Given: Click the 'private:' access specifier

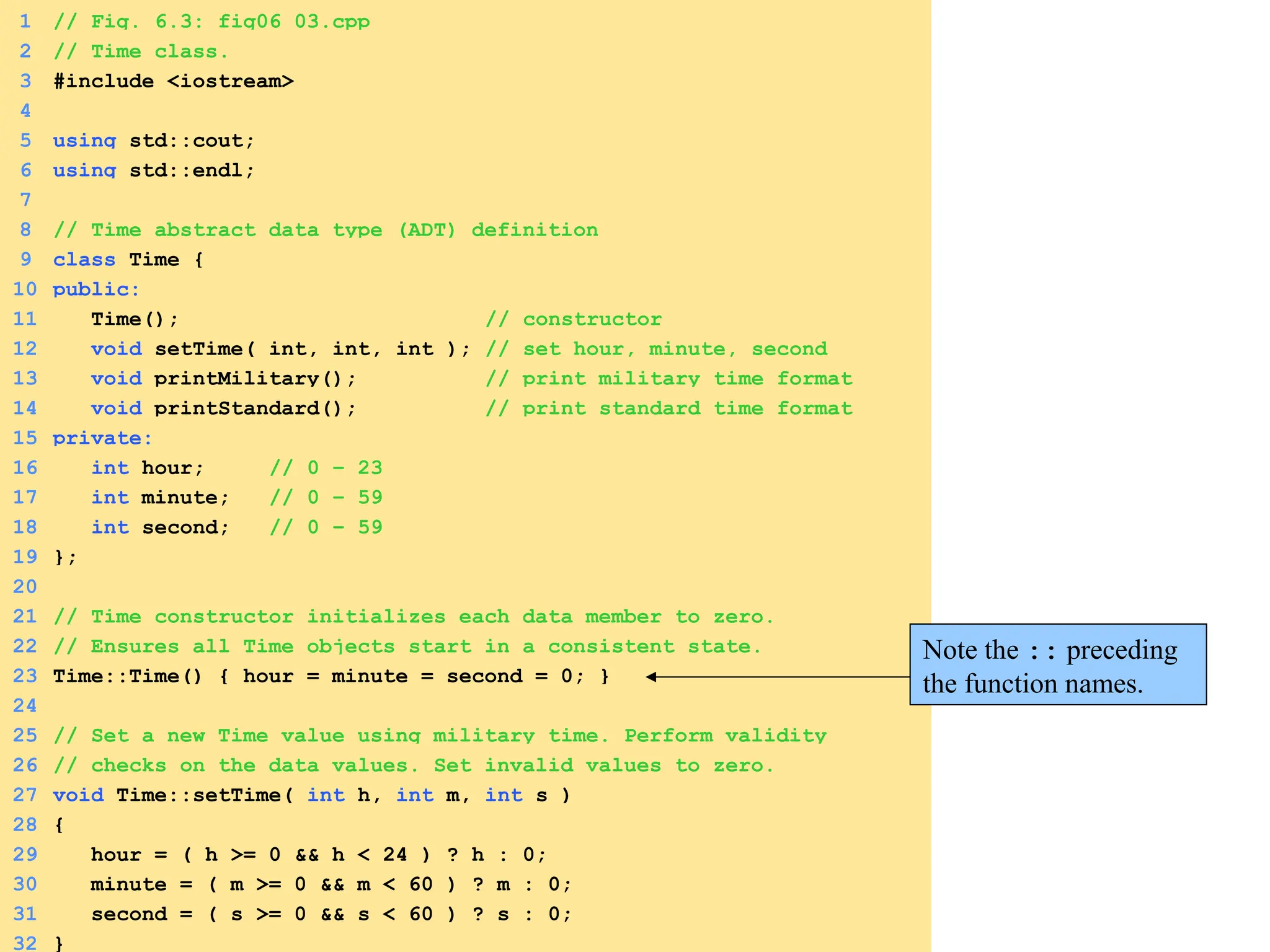Looking at the screenshot, I should click(x=102, y=438).
